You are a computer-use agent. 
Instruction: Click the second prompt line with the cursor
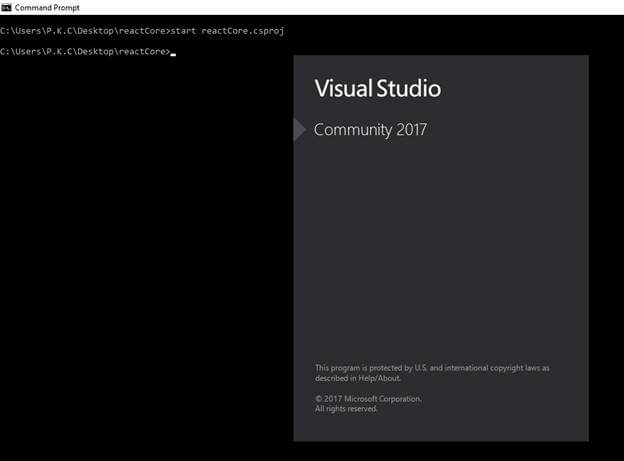pyautogui.click(x=88, y=52)
